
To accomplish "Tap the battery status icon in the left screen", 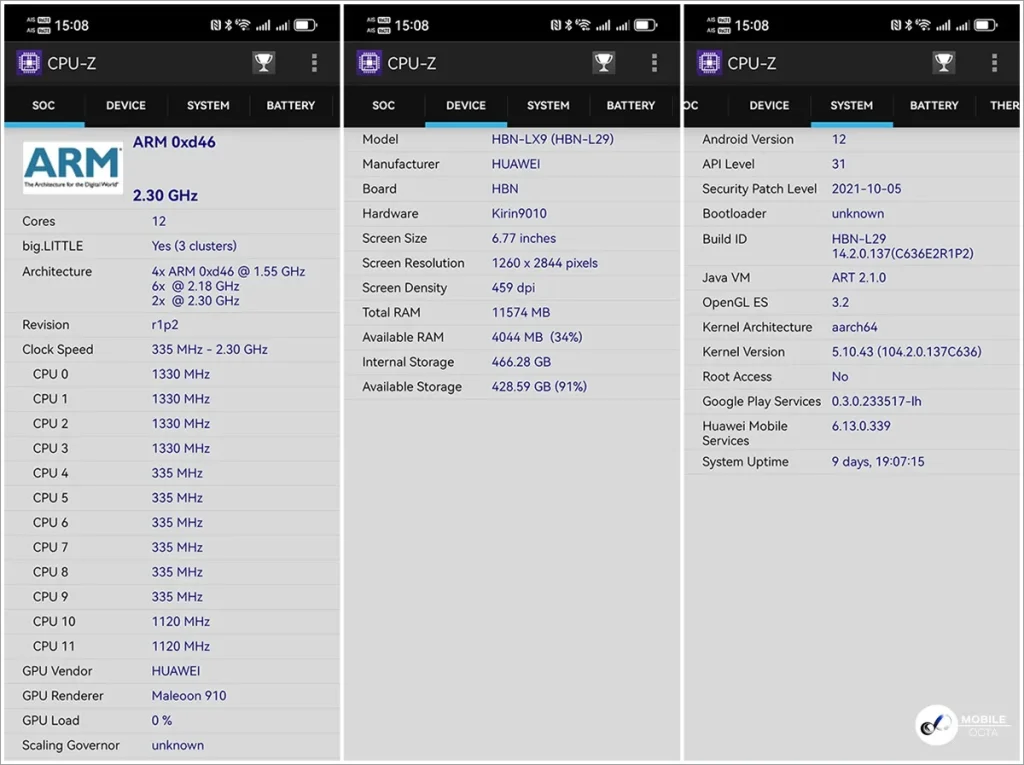I will coord(305,25).
